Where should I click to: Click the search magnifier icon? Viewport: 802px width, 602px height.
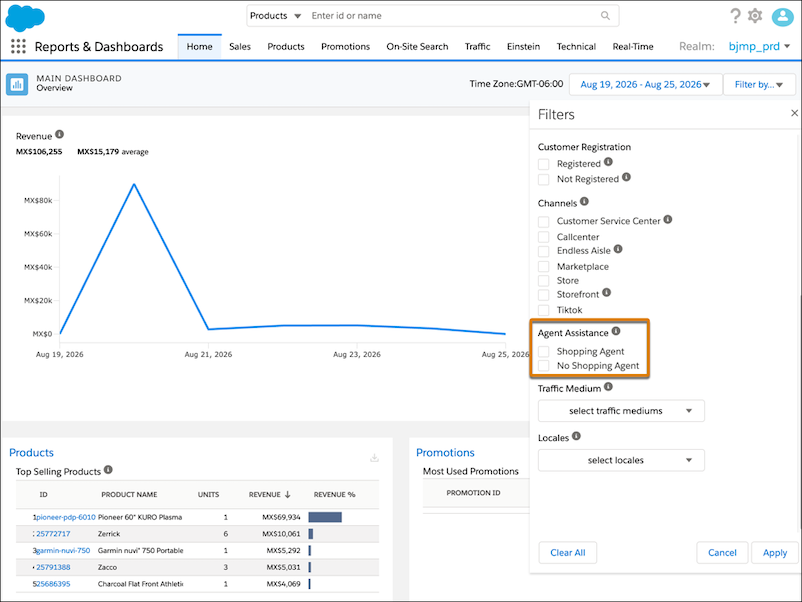(605, 15)
